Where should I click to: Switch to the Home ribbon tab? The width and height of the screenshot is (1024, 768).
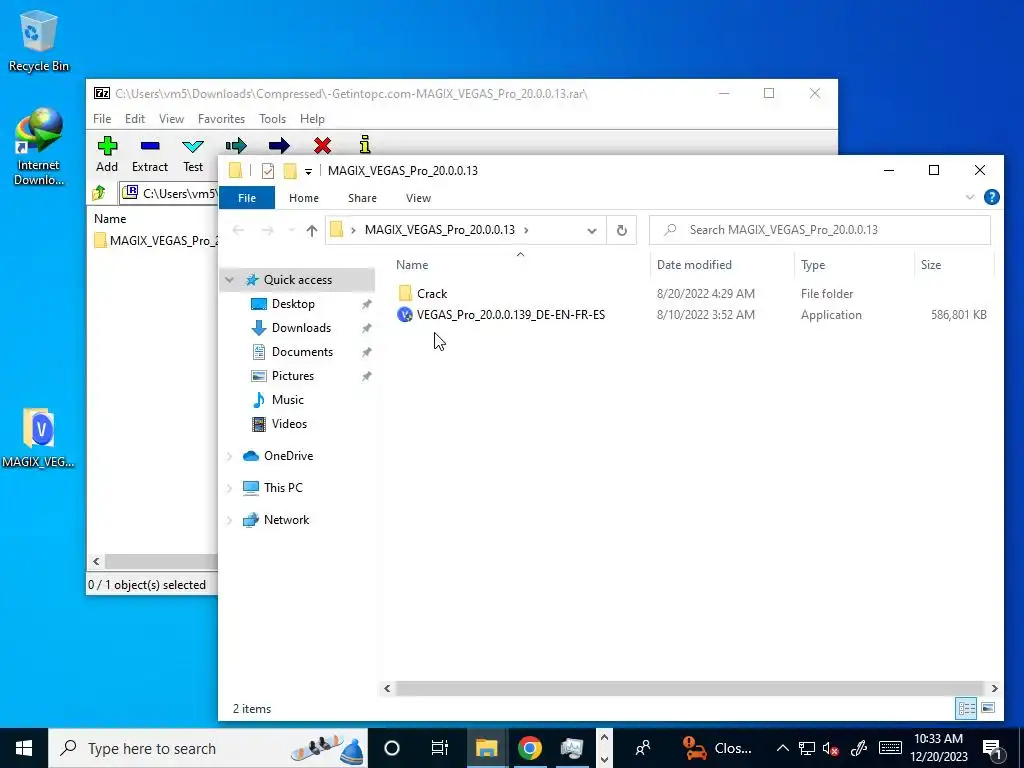click(x=304, y=198)
